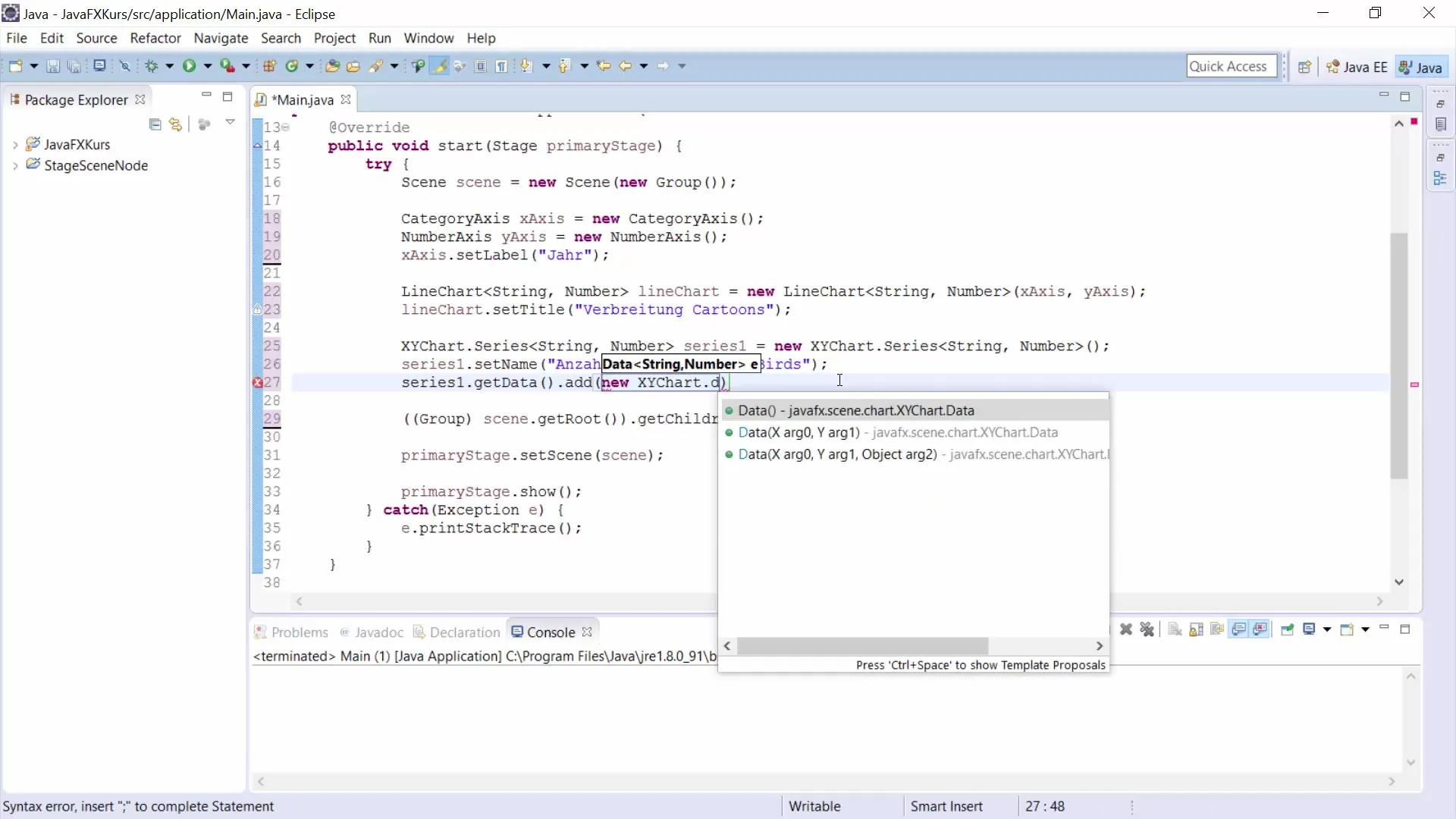Open New Java Class dropdown arrow
The width and height of the screenshot is (1456, 819).
pos(310,66)
